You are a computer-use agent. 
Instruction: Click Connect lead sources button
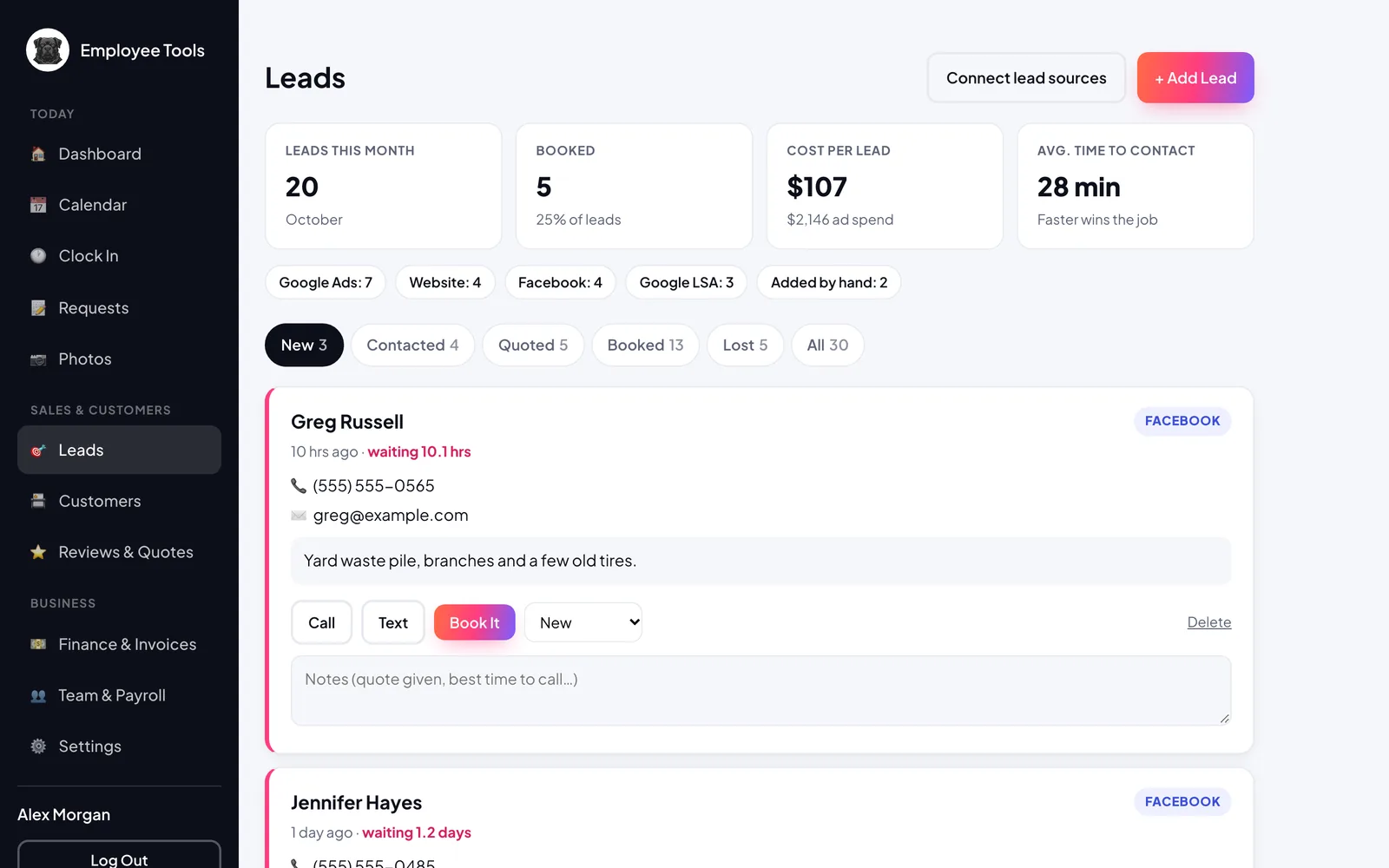[1026, 78]
